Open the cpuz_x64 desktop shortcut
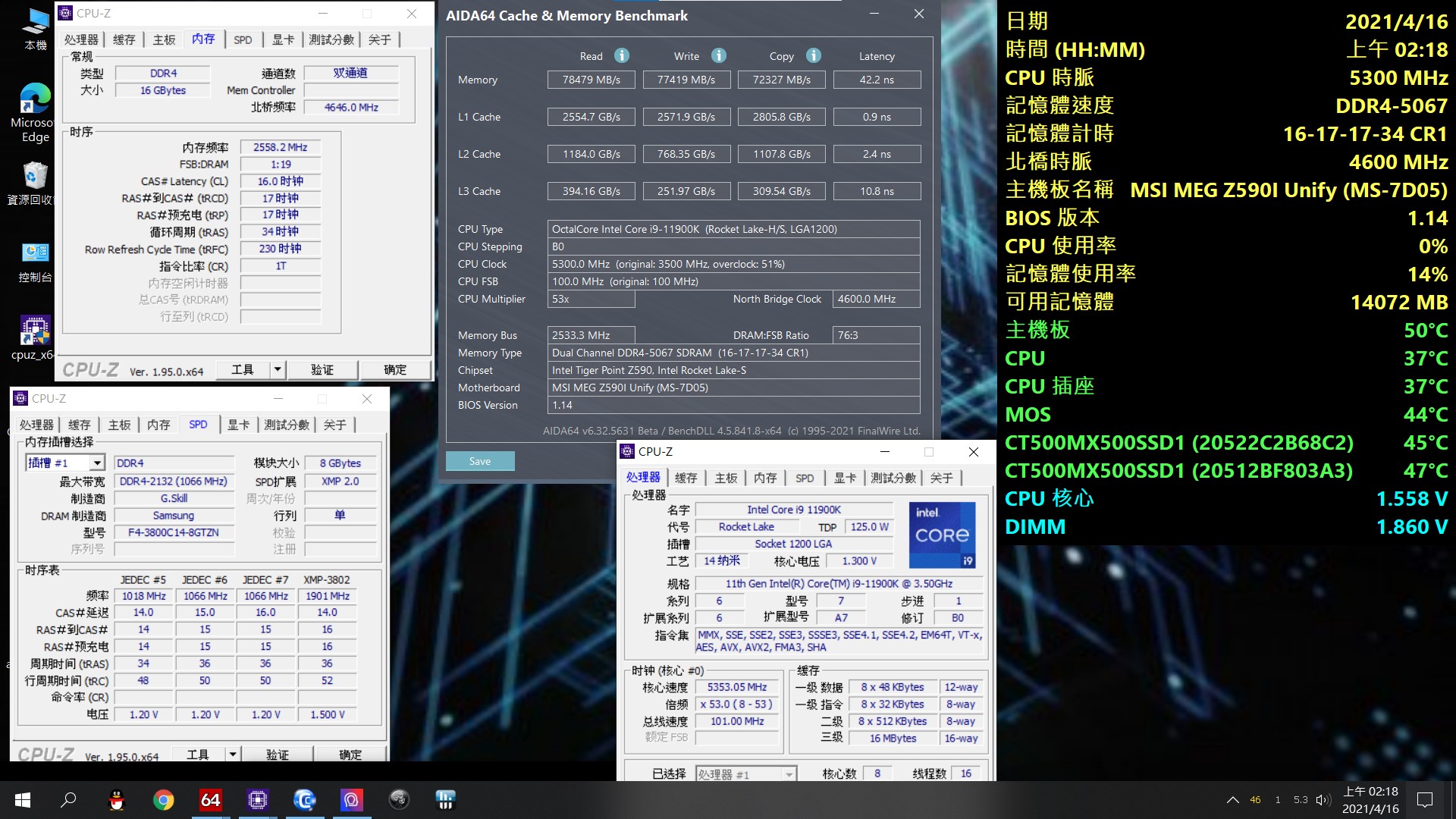 pyautogui.click(x=35, y=339)
